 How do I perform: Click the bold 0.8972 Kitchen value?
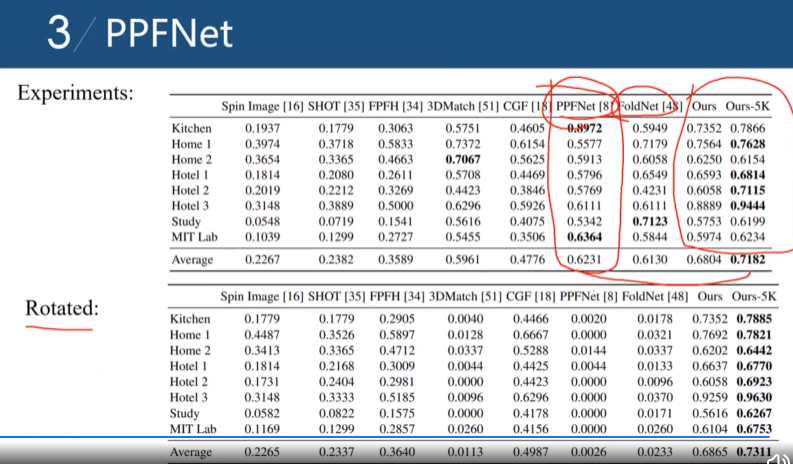click(x=585, y=129)
